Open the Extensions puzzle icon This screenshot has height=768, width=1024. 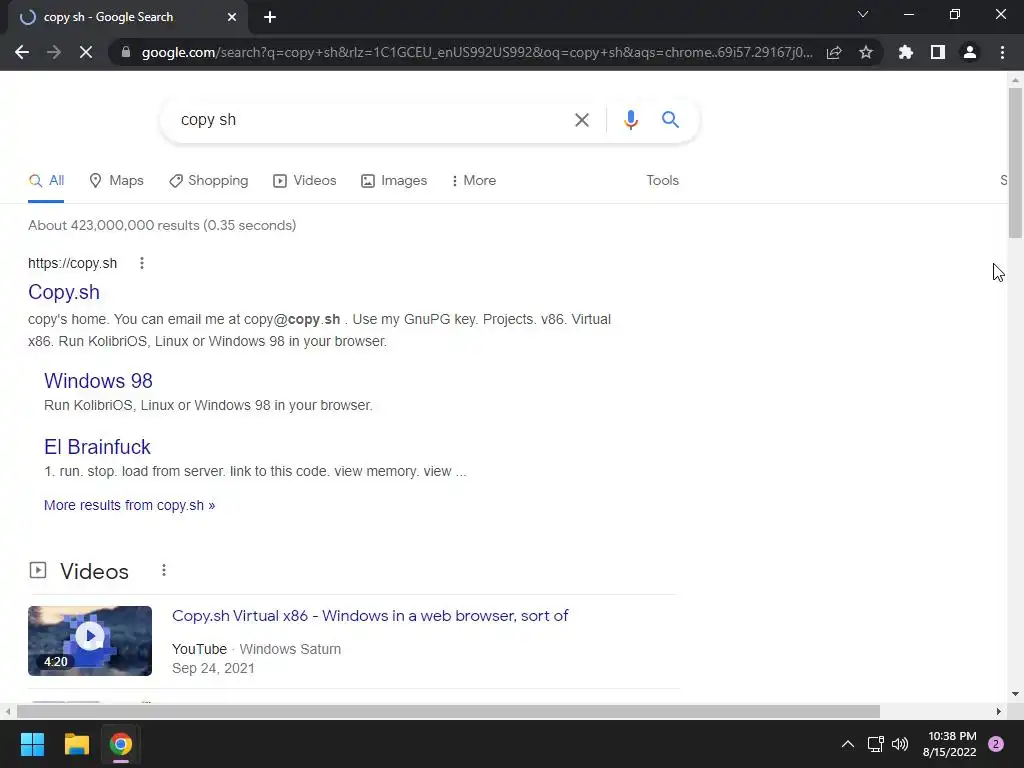pos(906,52)
